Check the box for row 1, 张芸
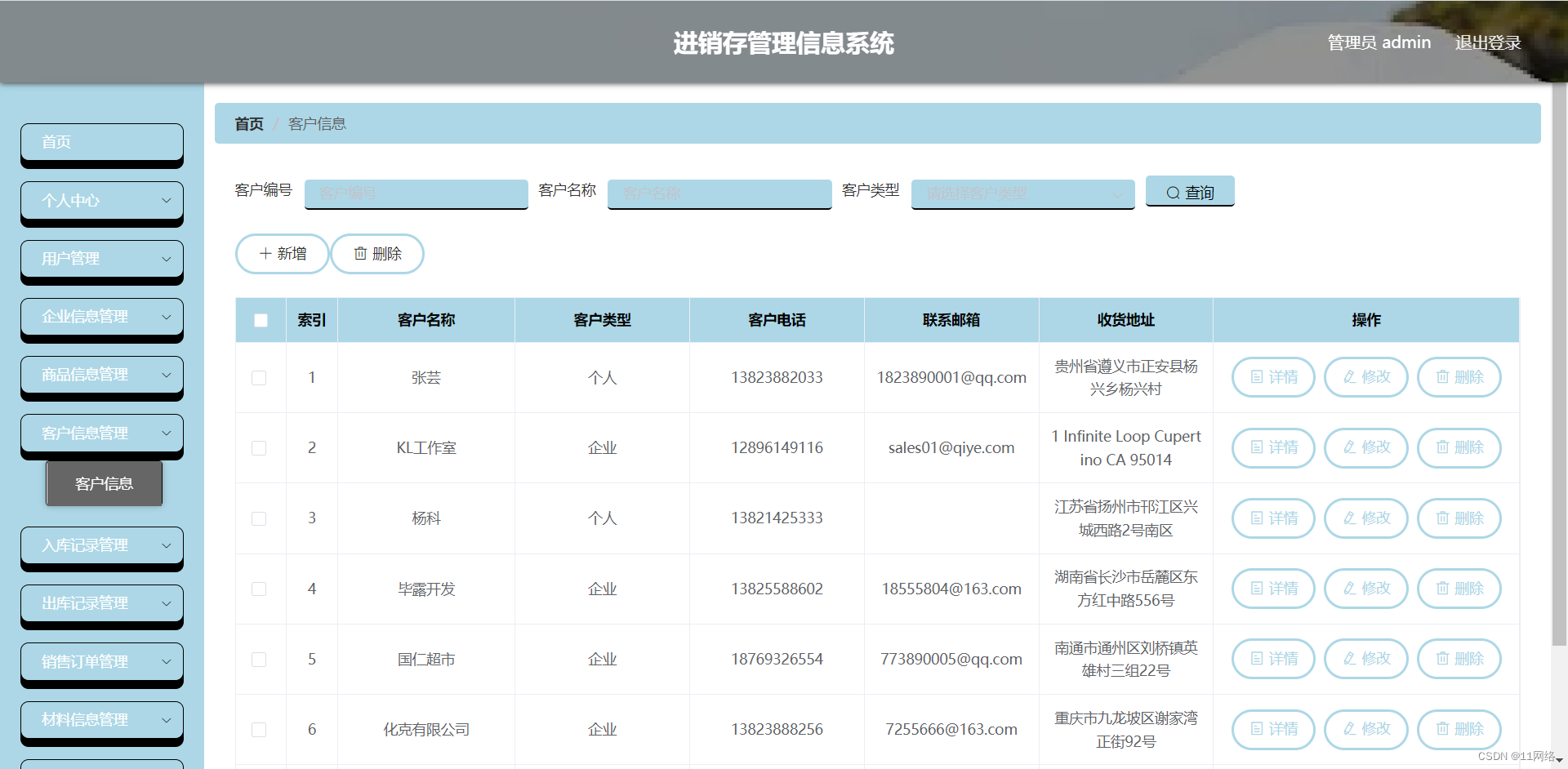Image resolution: width=1568 pixels, height=769 pixels. 259,378
